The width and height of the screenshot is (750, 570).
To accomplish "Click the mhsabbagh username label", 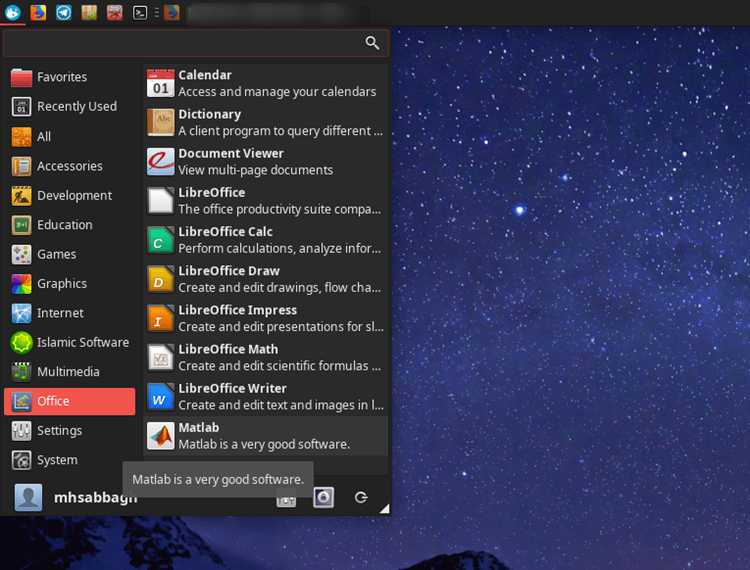I will click(96, 498).
